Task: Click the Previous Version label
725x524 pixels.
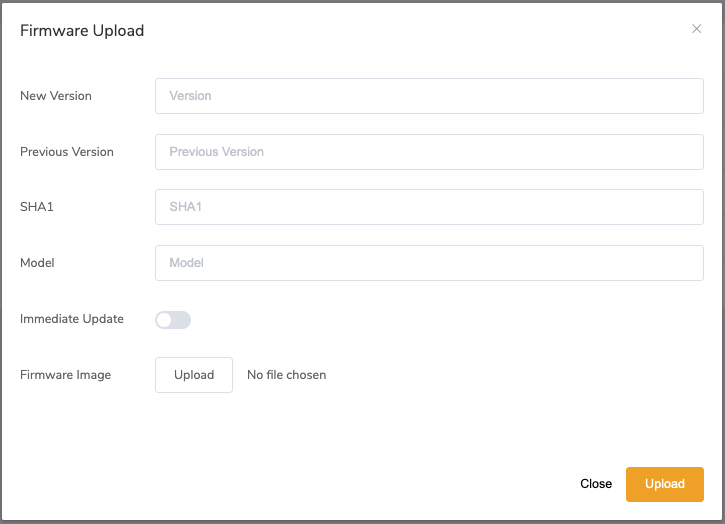Action: pos(67,152)
